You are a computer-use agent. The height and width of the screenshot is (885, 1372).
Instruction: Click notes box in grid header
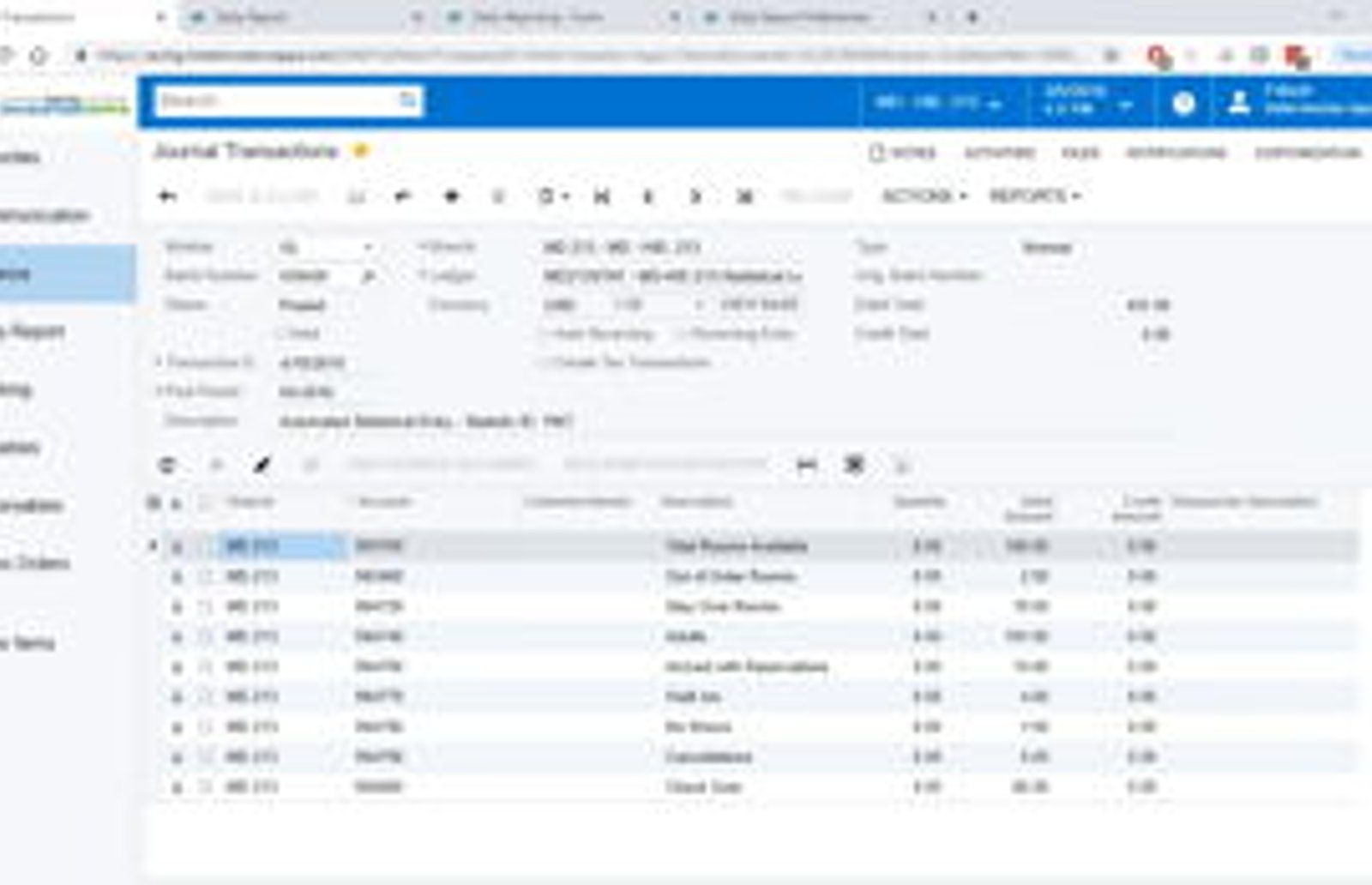204,503
